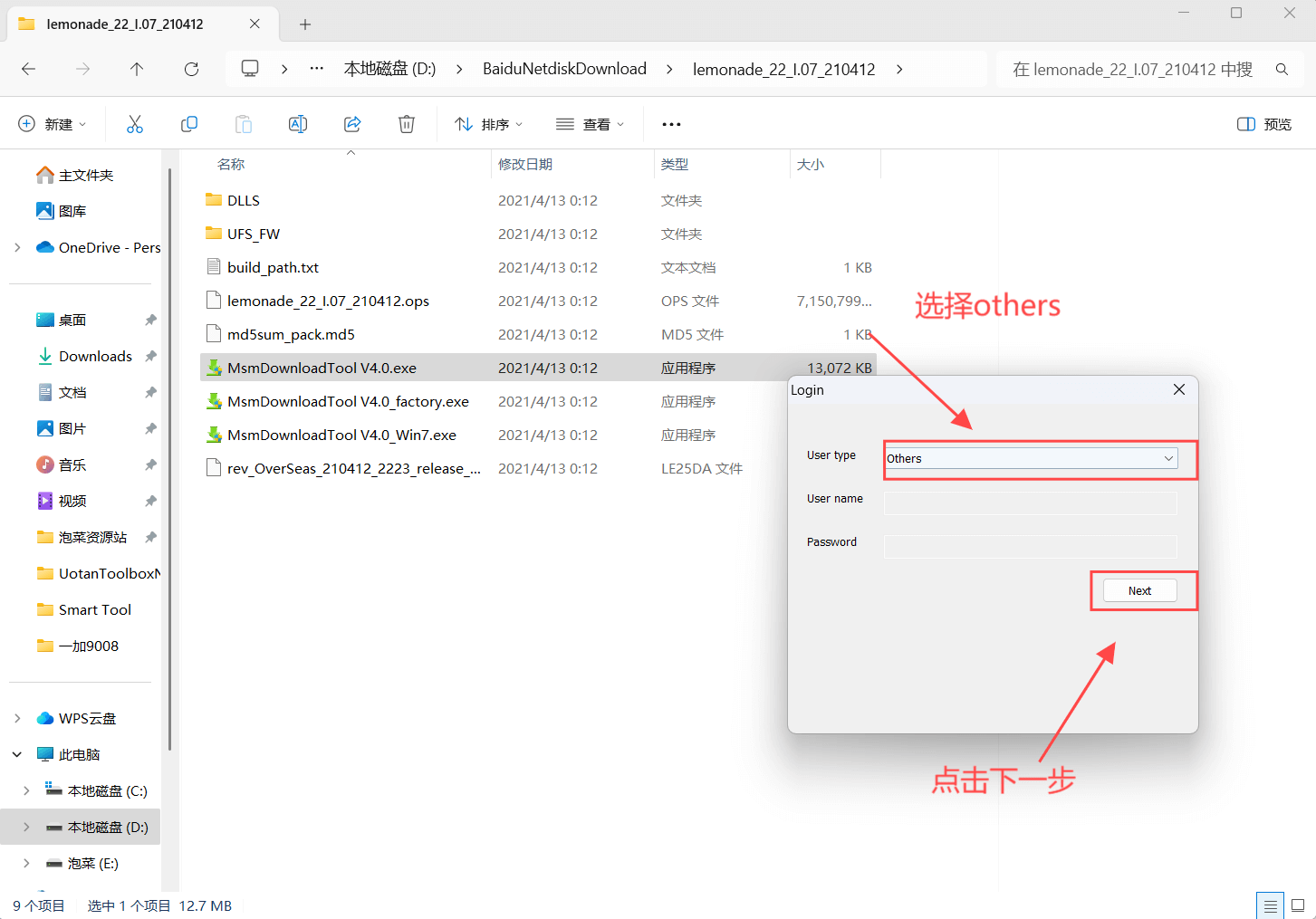Click the Delete trash can icon
Screen dimensions: 1316x919
pyautogui.click(x=407, y=124)
